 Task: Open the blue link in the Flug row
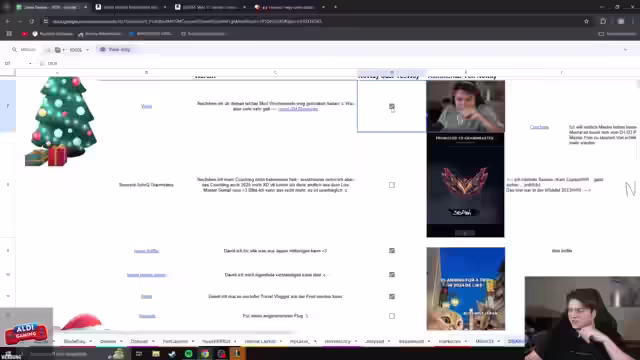coord(147,316)
